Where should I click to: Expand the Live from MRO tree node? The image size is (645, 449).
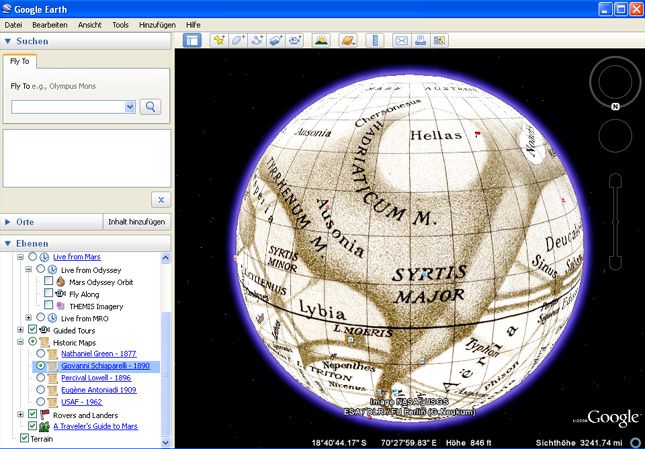tap(28, 318)
